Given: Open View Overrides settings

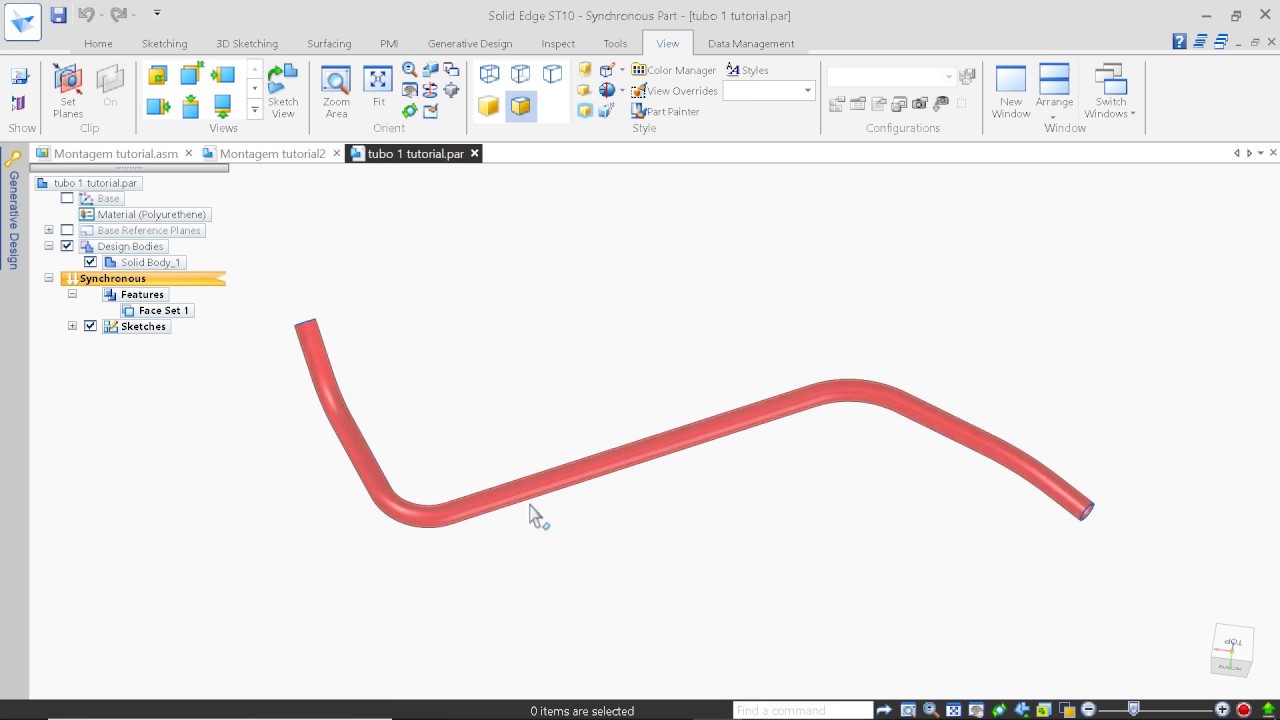Looking at the screenshot, I should click(674, 91).
